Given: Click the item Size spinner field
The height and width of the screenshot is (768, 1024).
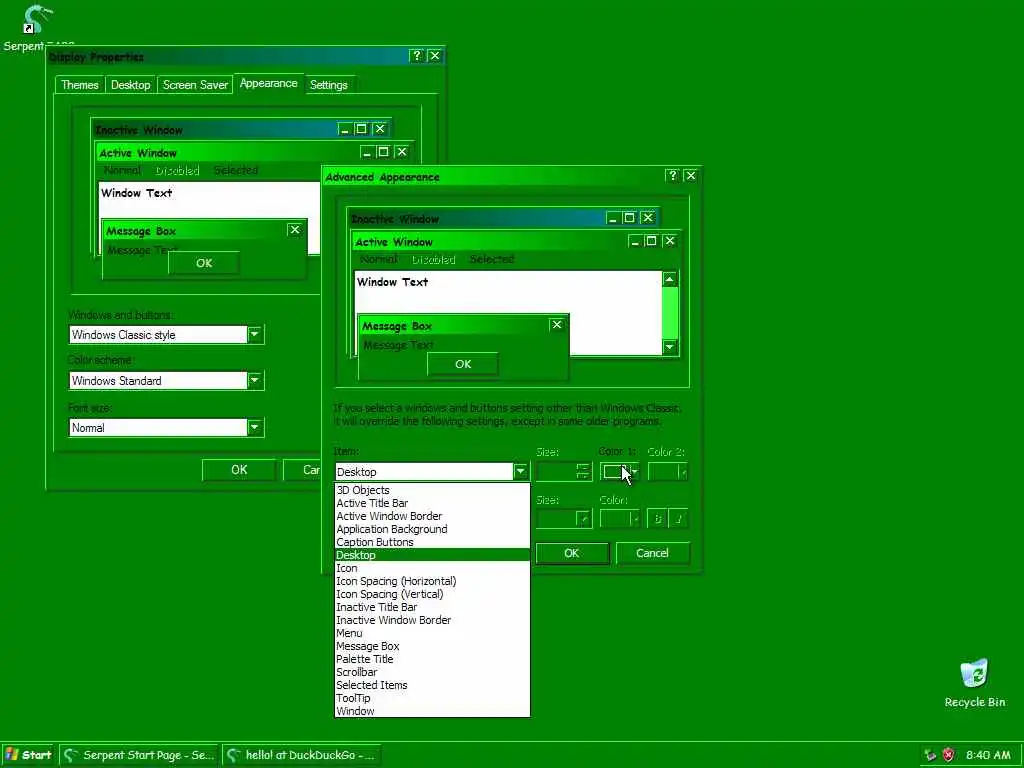Looking at the screenshot, I should (564, 472).
